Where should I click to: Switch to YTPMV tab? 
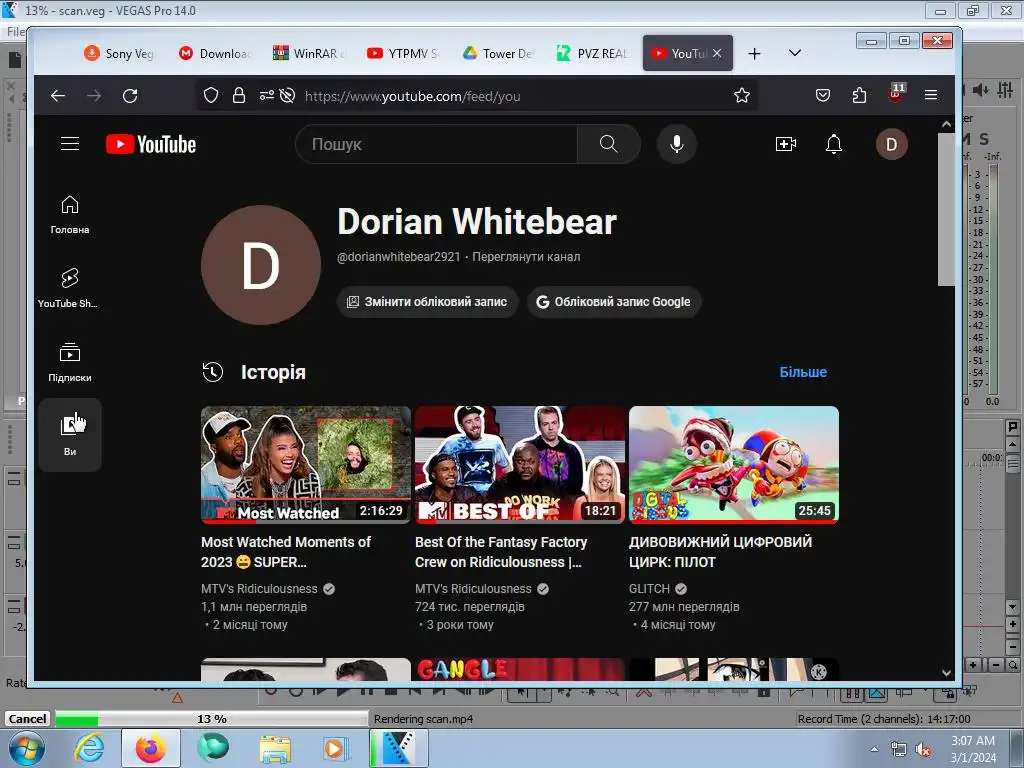click(404, 54)
